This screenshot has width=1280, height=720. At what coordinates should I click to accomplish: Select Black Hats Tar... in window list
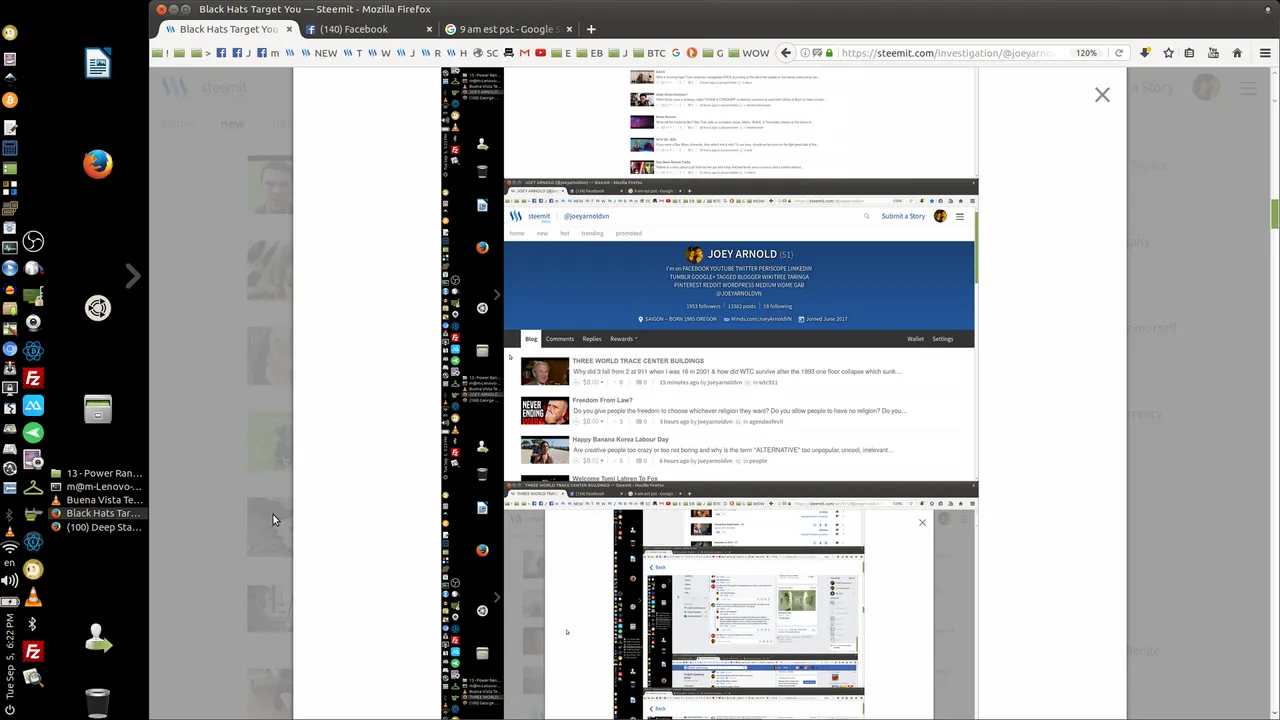click(96, 513)
